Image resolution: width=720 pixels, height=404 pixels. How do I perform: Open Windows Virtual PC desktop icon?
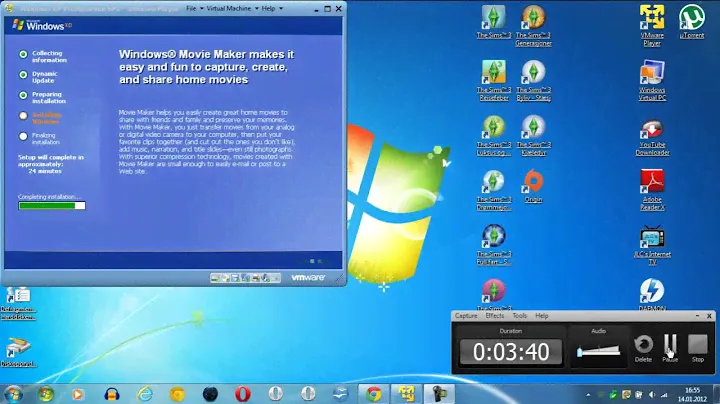tap(653, 76)
